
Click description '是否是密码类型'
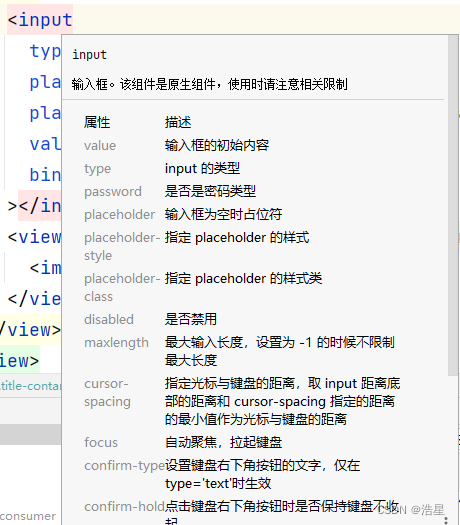210,191
